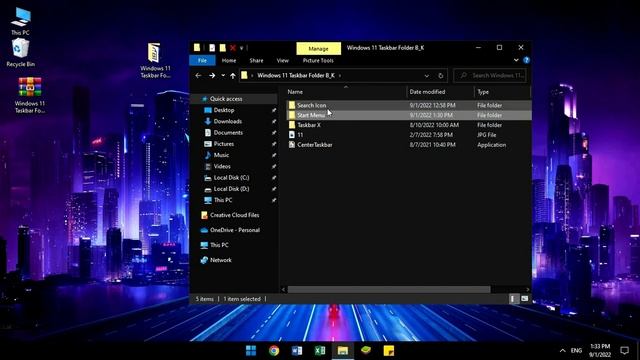Show hidden system tray icons
Image resolution: width=640 pixels, height=360 pixels.
[x=562, y=351]
